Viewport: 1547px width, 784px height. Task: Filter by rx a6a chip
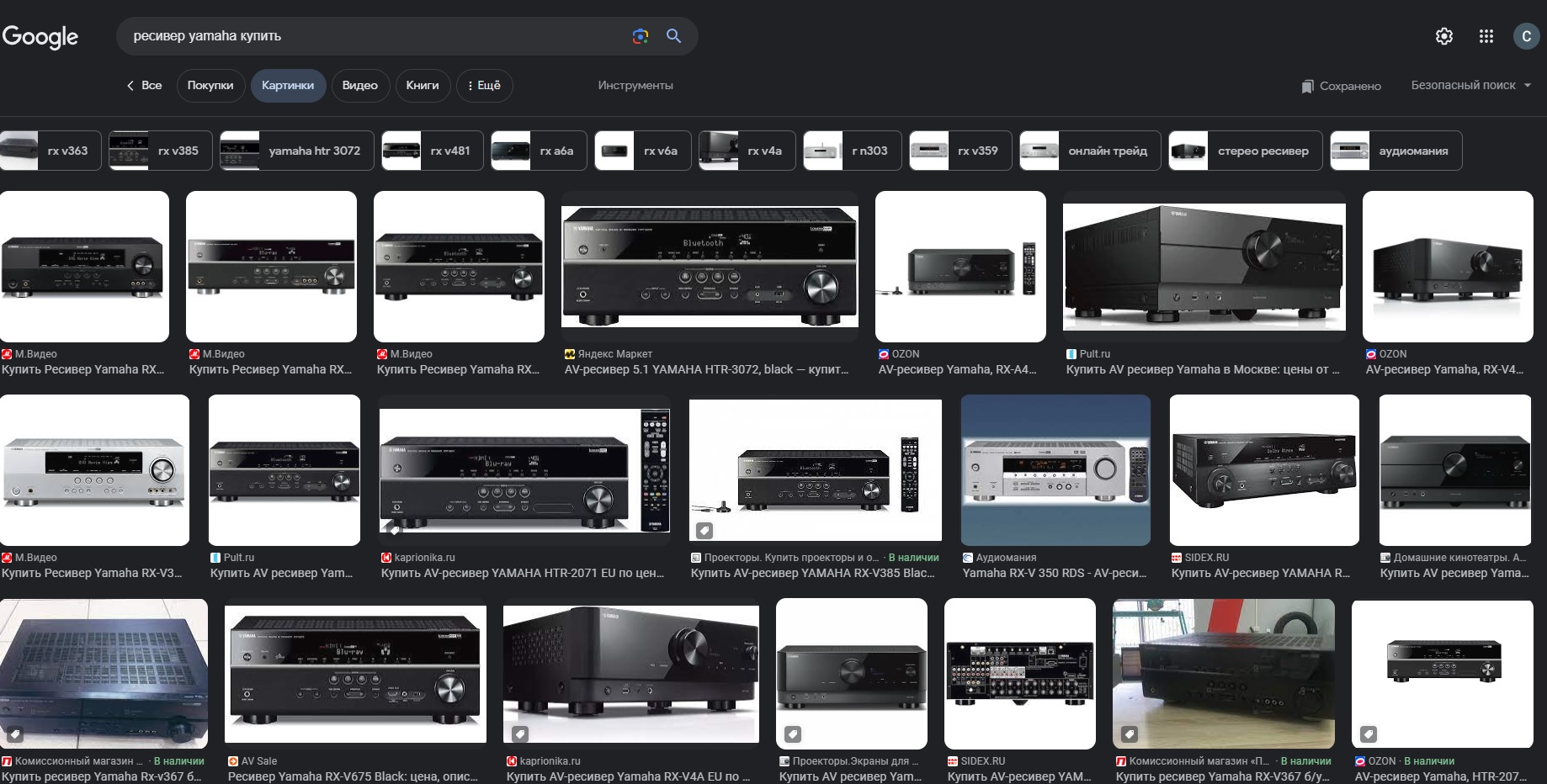tap(539, 151)
